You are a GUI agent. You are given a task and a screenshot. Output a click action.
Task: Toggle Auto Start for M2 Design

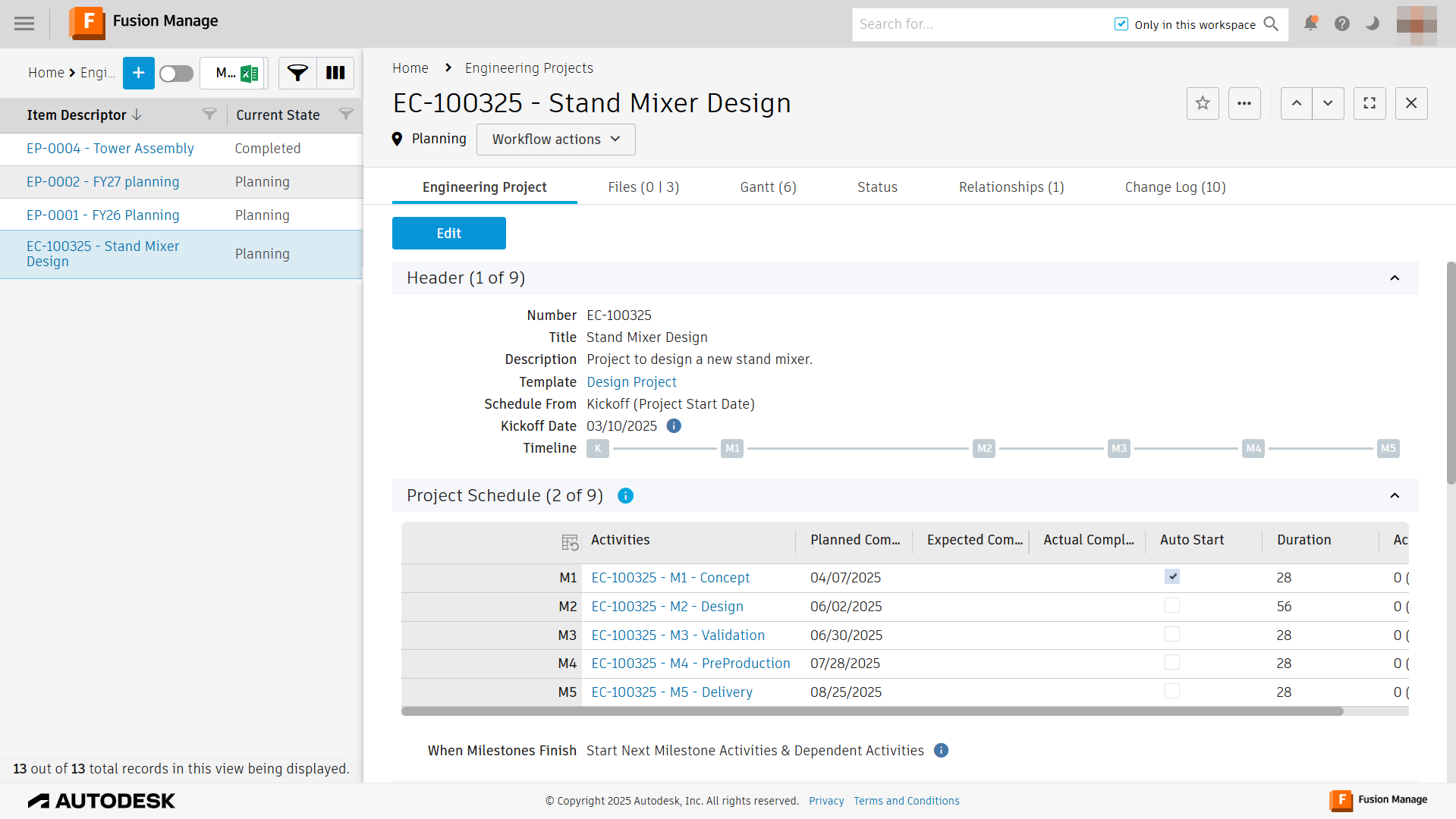pyautogui.click(x=1172, y=606)
